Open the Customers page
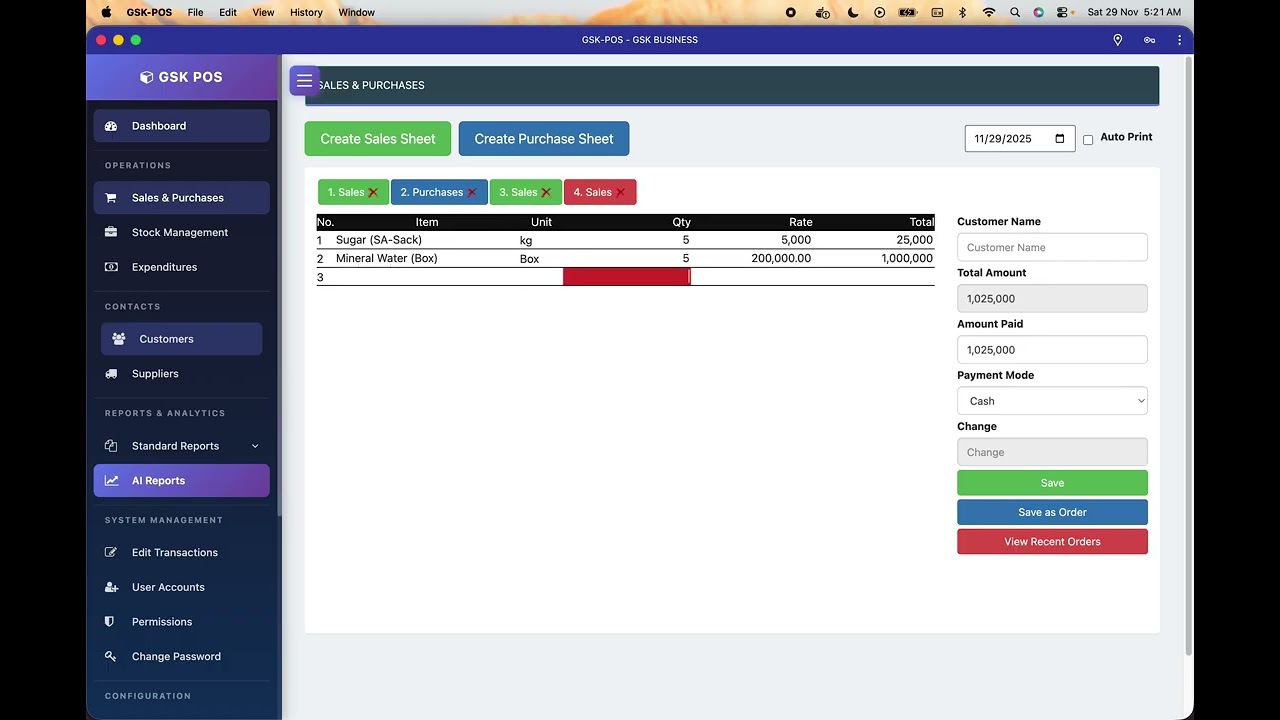The image size is (1280, 720). click(x=182, y=339)
